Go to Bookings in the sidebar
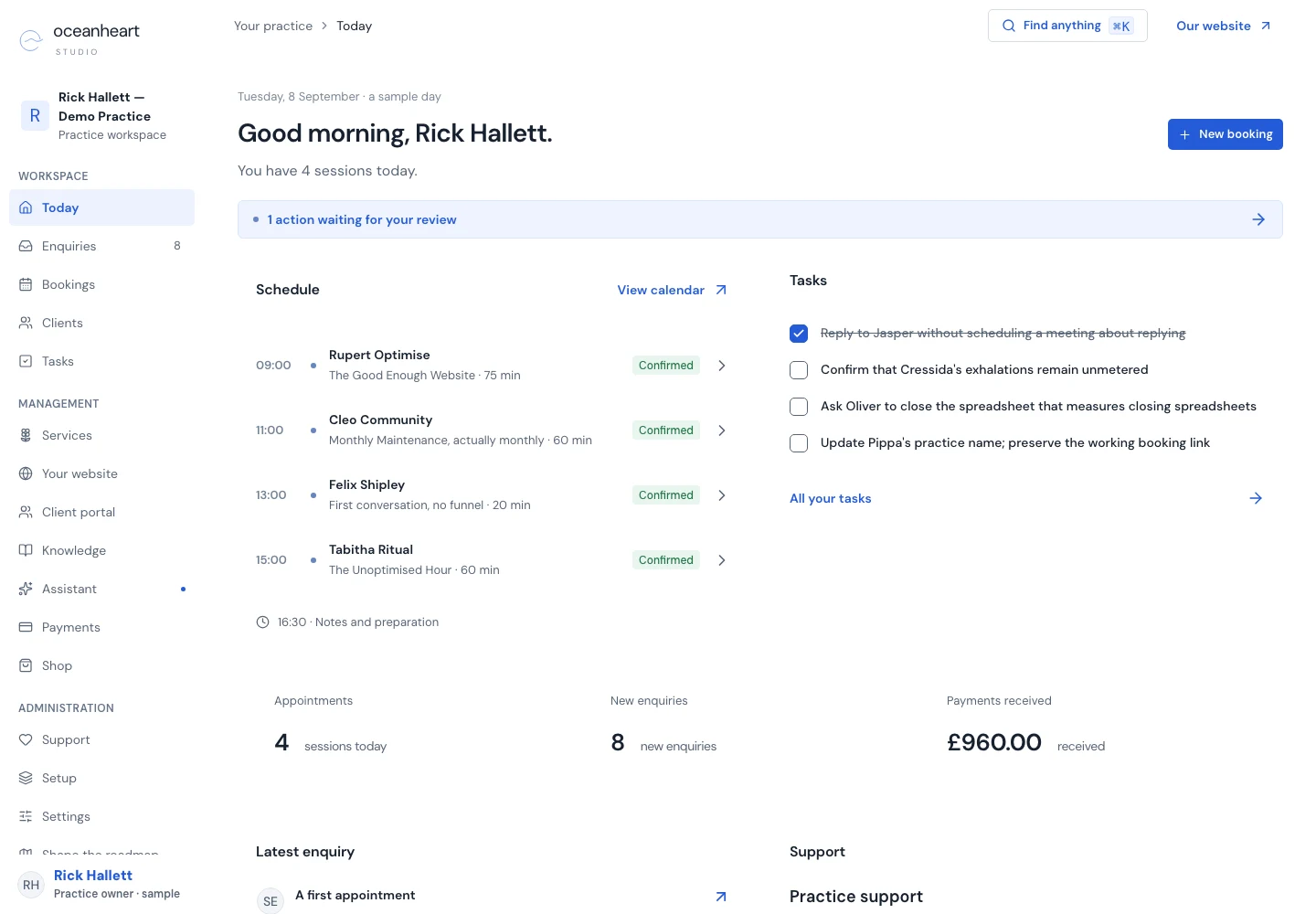The image size is (1316, 914). click(x=101, y=284)
